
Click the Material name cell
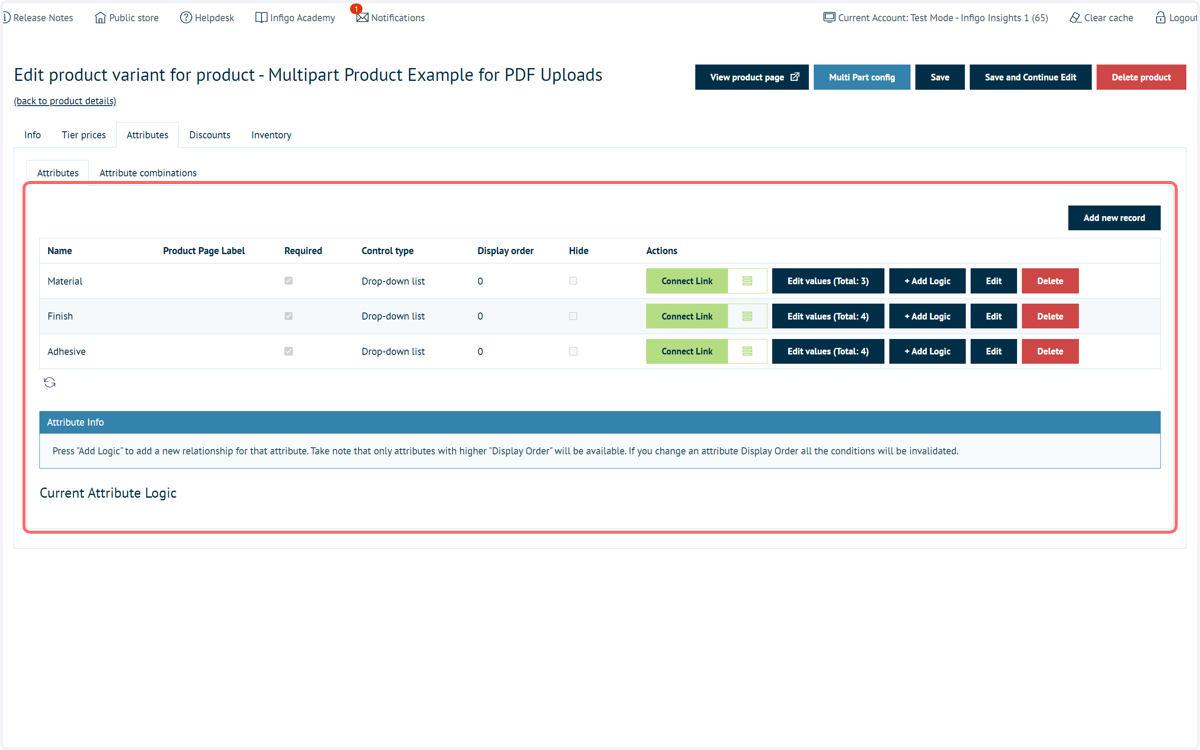point(65,282)
